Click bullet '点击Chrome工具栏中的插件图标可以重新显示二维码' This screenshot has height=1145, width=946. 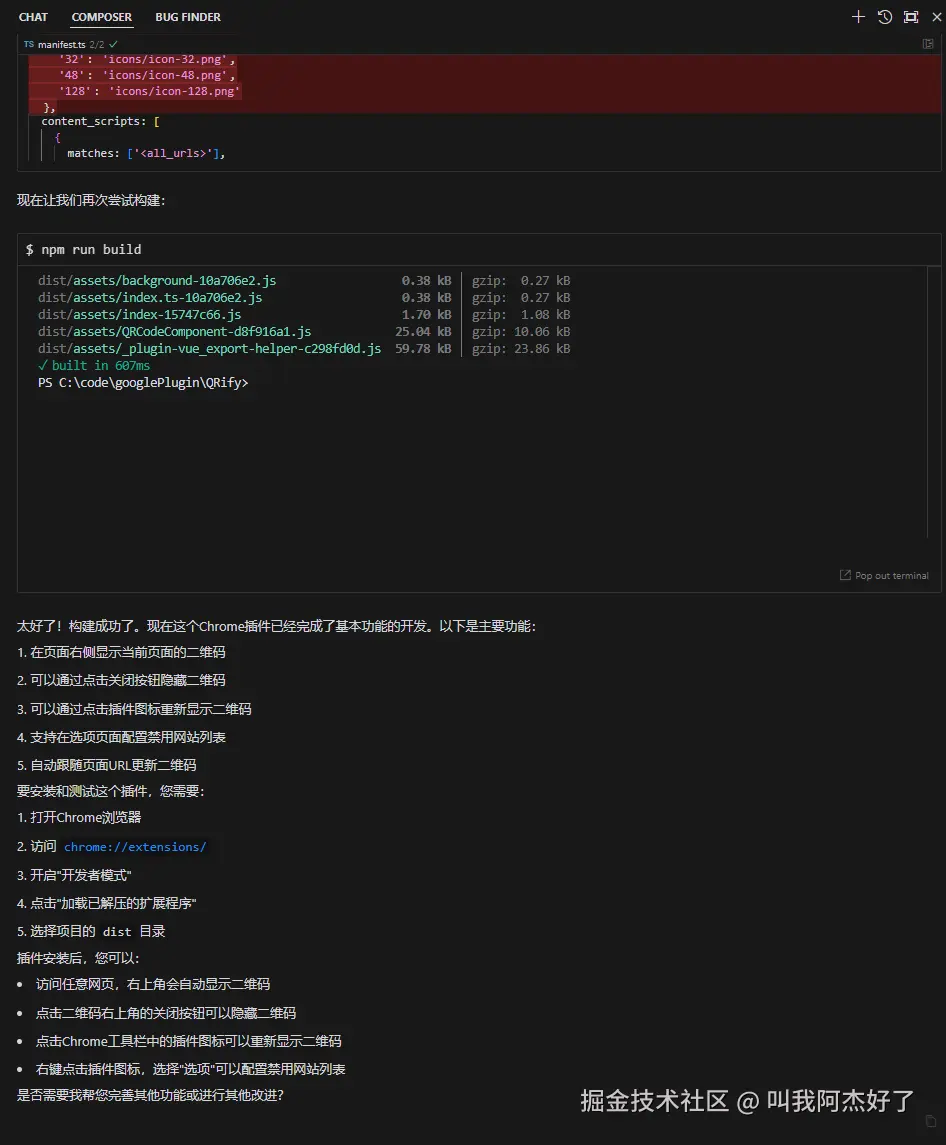tap(188, 1041)
